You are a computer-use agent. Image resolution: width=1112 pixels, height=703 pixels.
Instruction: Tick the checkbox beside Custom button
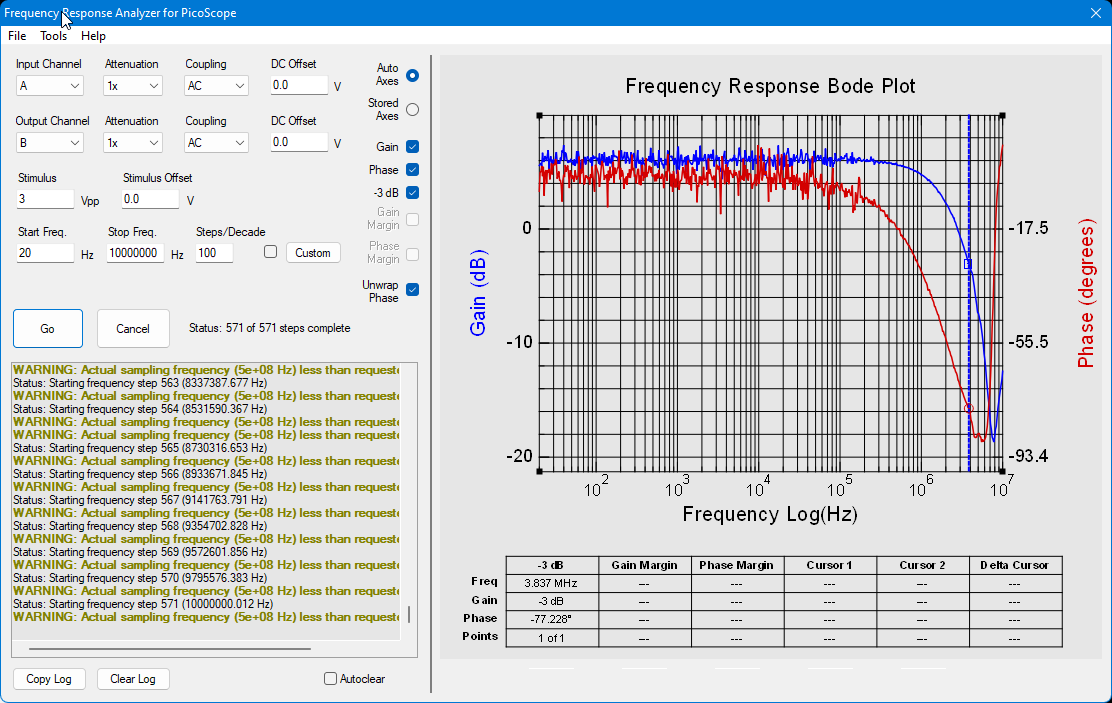[270, 252]
